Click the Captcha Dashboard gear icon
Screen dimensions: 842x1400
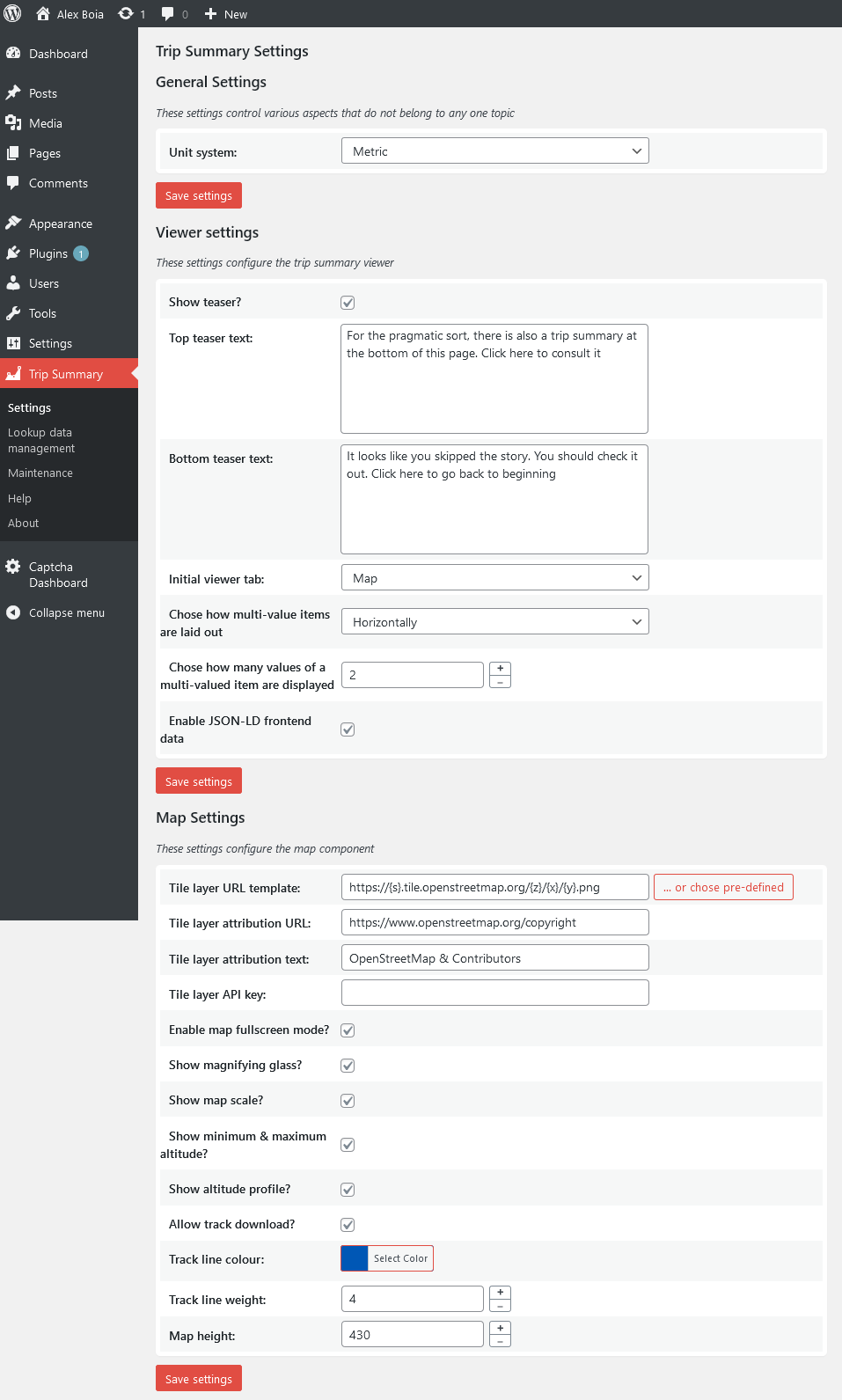coord(13,566)
